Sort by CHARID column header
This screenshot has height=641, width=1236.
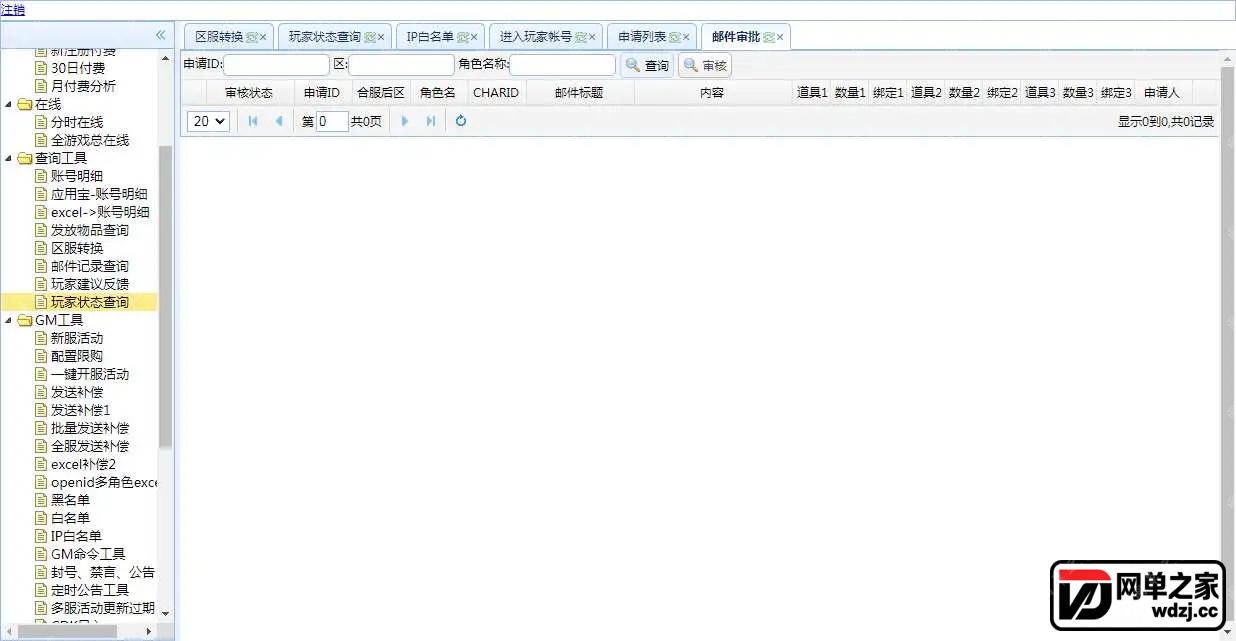pyautogui.click(x=496, y=92)
